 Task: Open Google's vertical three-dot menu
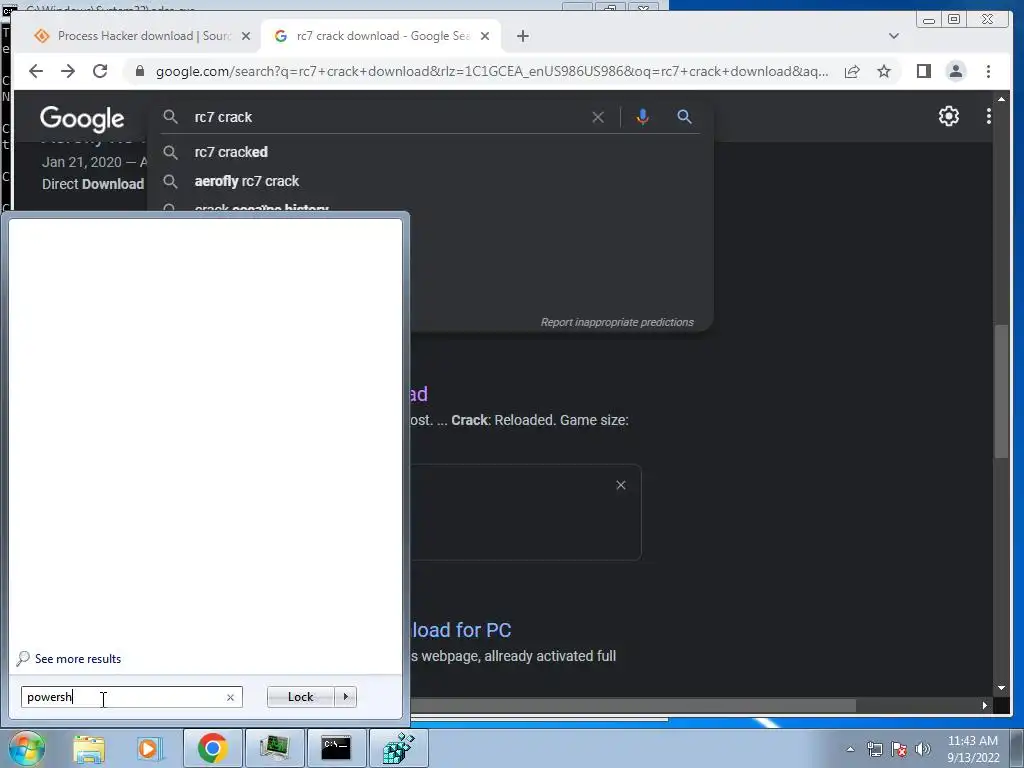click(988, 116)
